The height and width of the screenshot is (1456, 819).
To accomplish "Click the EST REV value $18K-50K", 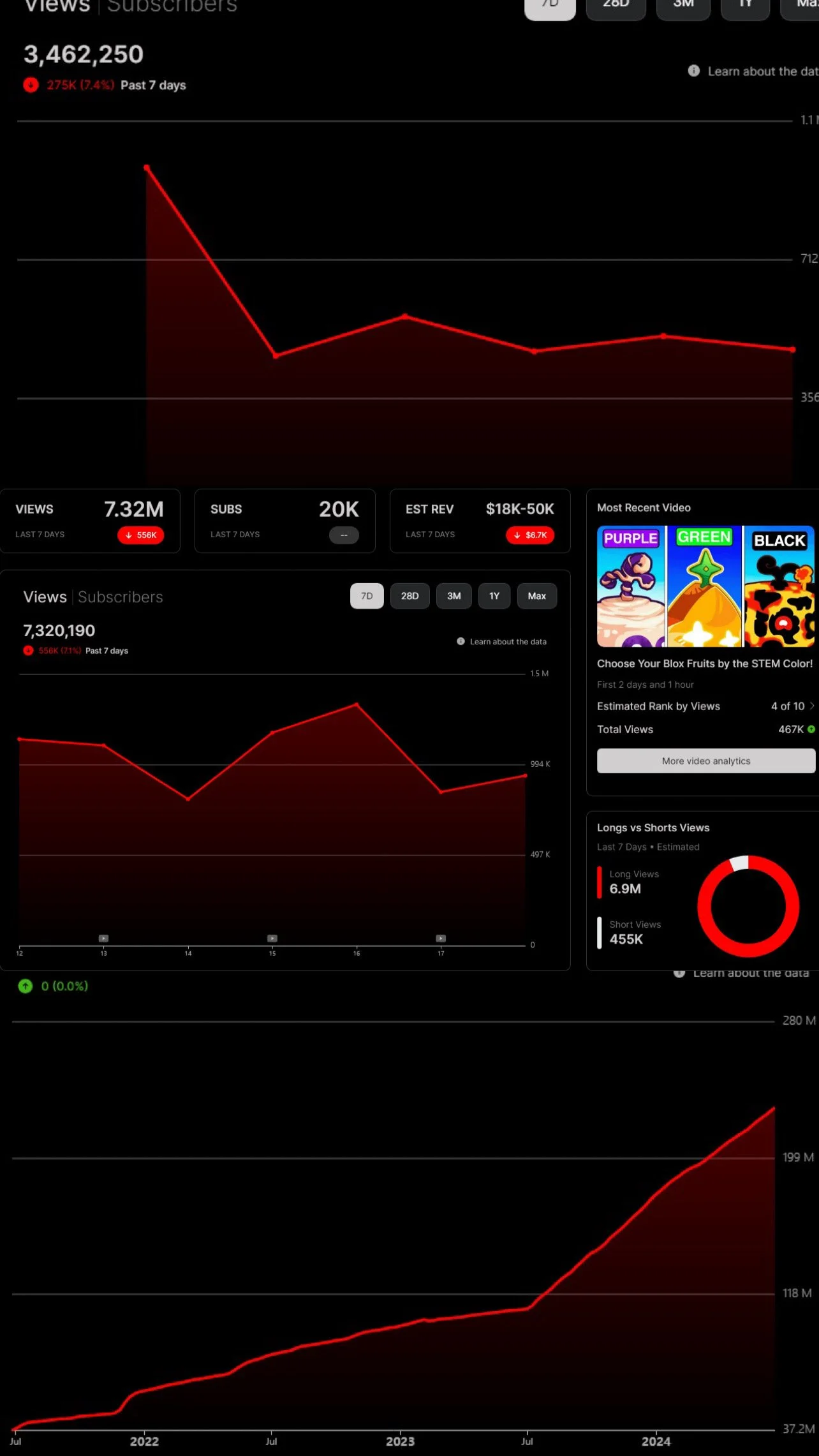I will click(x=520, y=509).
